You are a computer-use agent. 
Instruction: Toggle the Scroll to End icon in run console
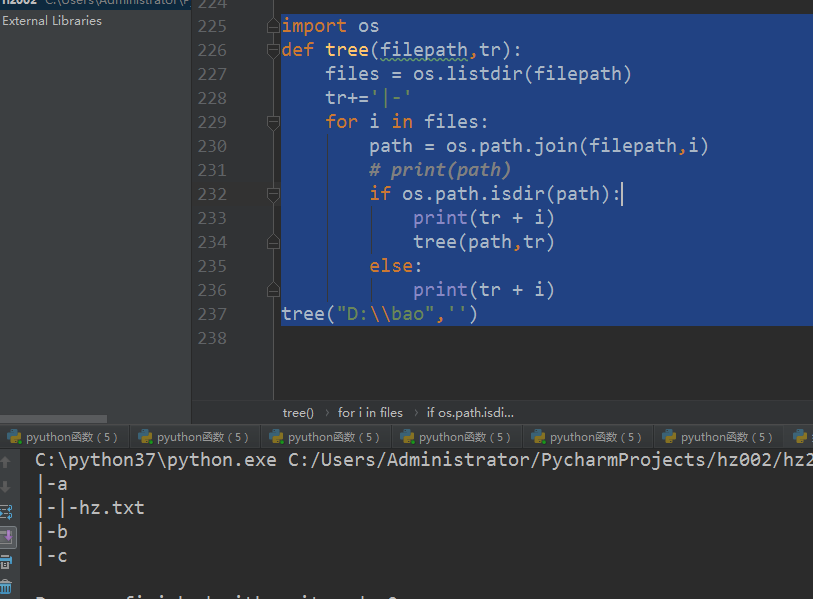point(7,536)
